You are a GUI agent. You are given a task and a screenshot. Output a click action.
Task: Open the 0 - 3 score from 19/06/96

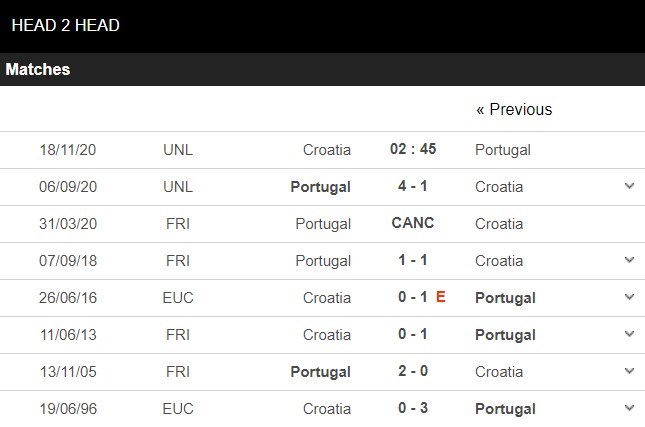[x=412, y=408]
